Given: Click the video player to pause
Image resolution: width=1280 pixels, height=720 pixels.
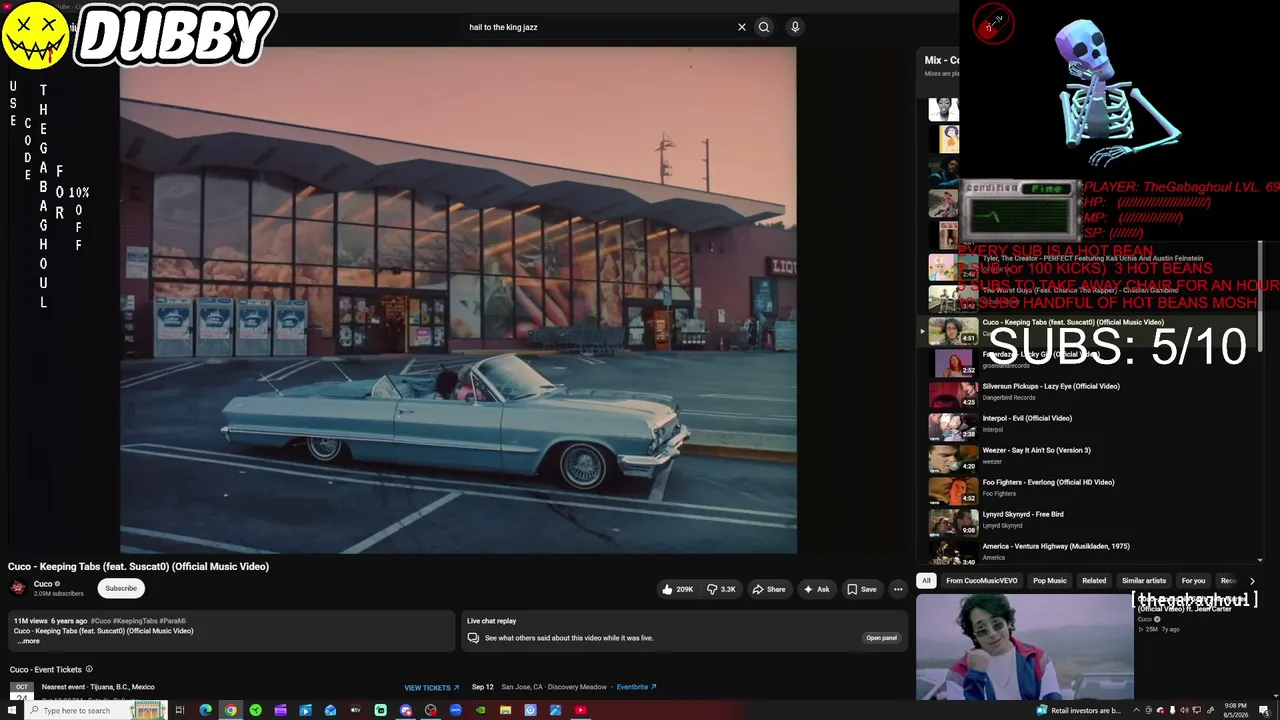Looking at the screenshot, I should coord(458,299).
